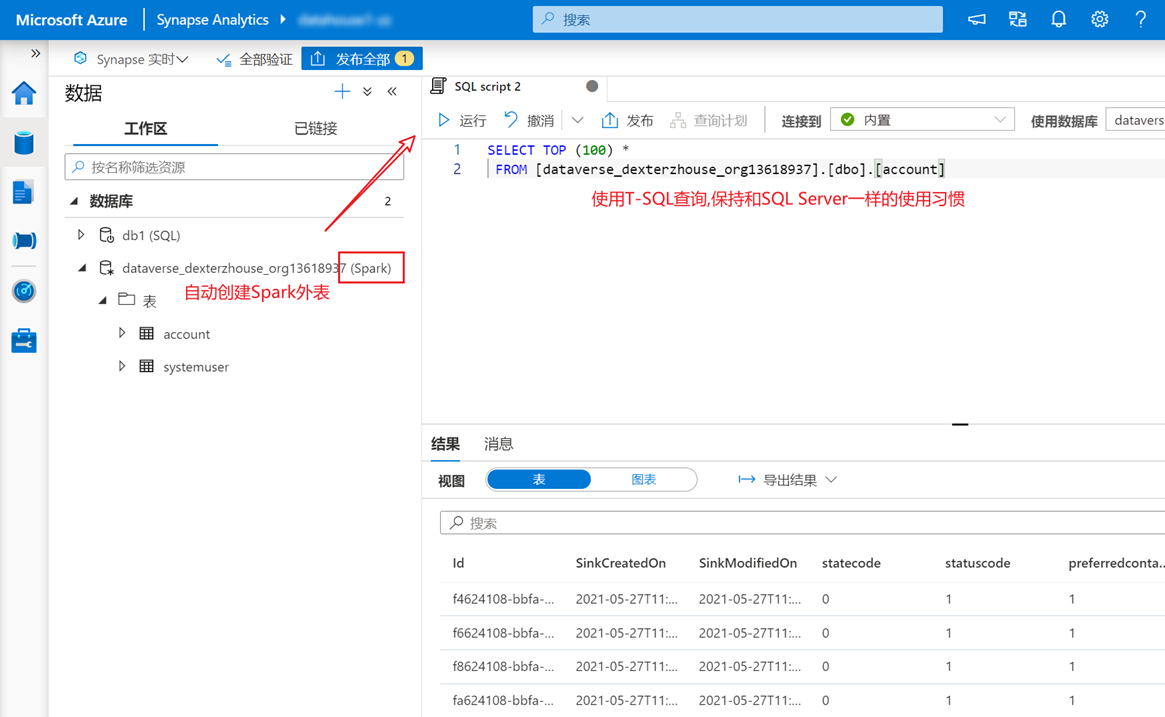Expand the left navigation sidebar
Screen dimensions: 1165x717
(35, 53)
